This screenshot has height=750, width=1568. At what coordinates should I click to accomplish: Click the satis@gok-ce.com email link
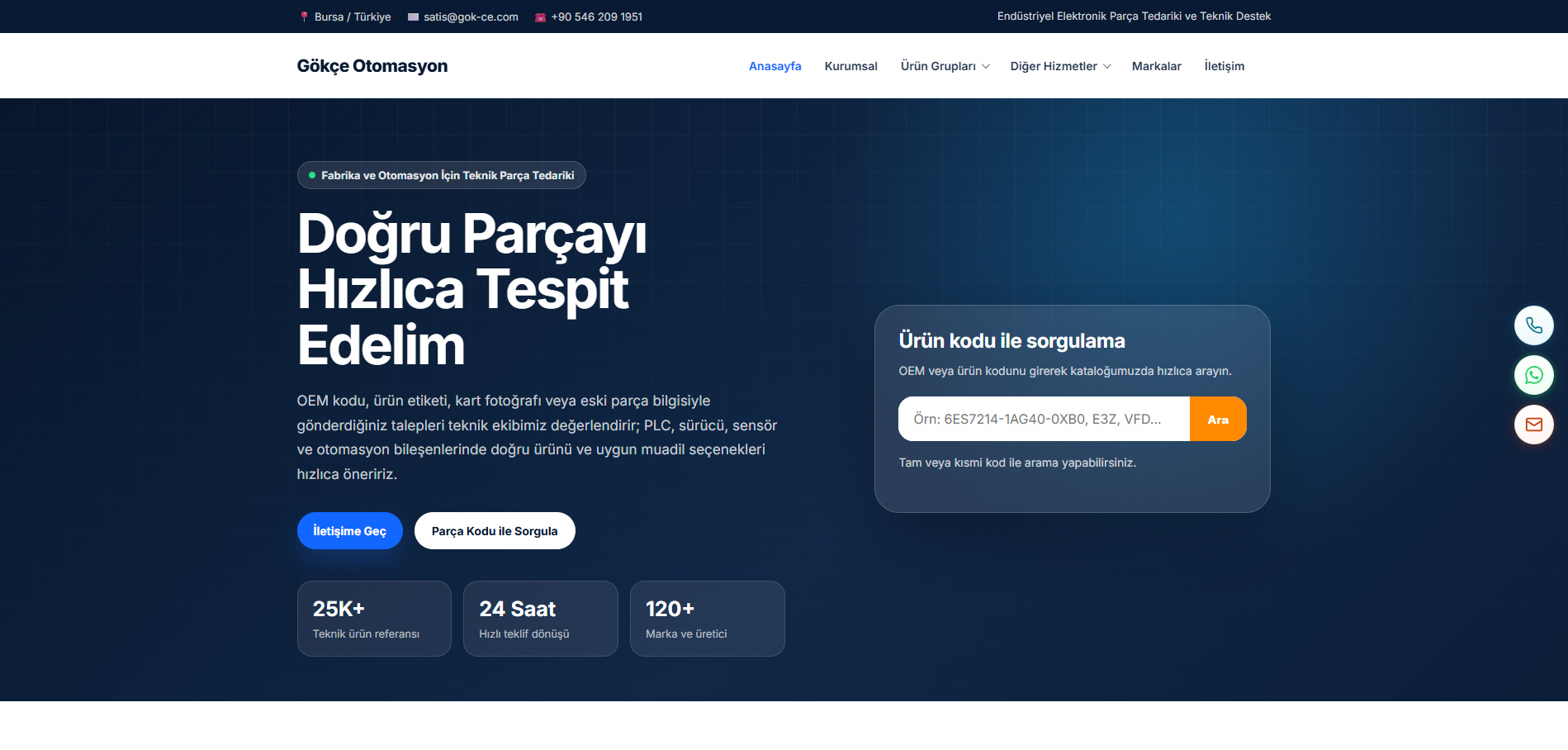471,17
